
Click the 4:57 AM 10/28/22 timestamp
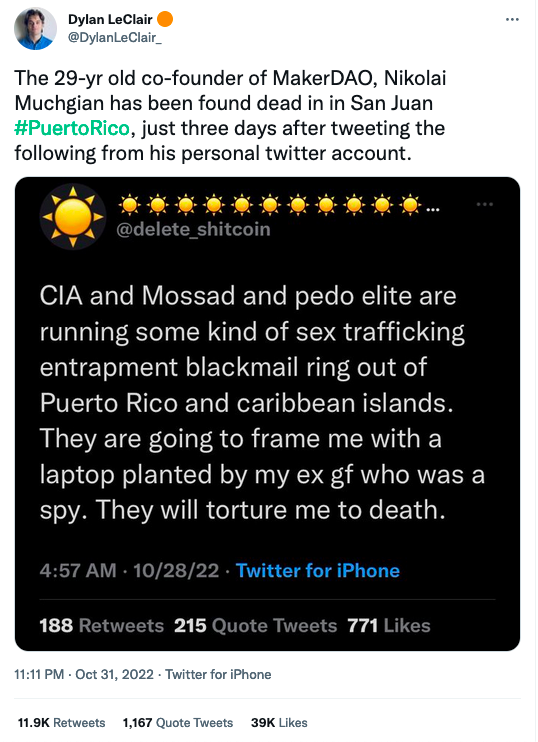point(129,571)
